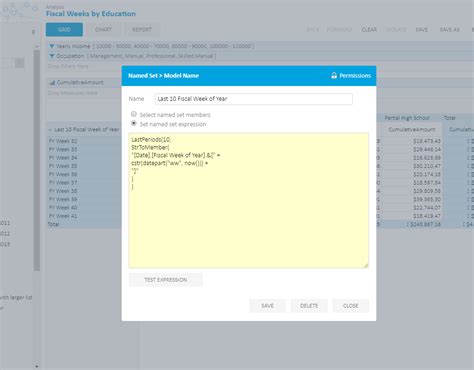Click the $243,867.18 total cell

click(424, 224)
